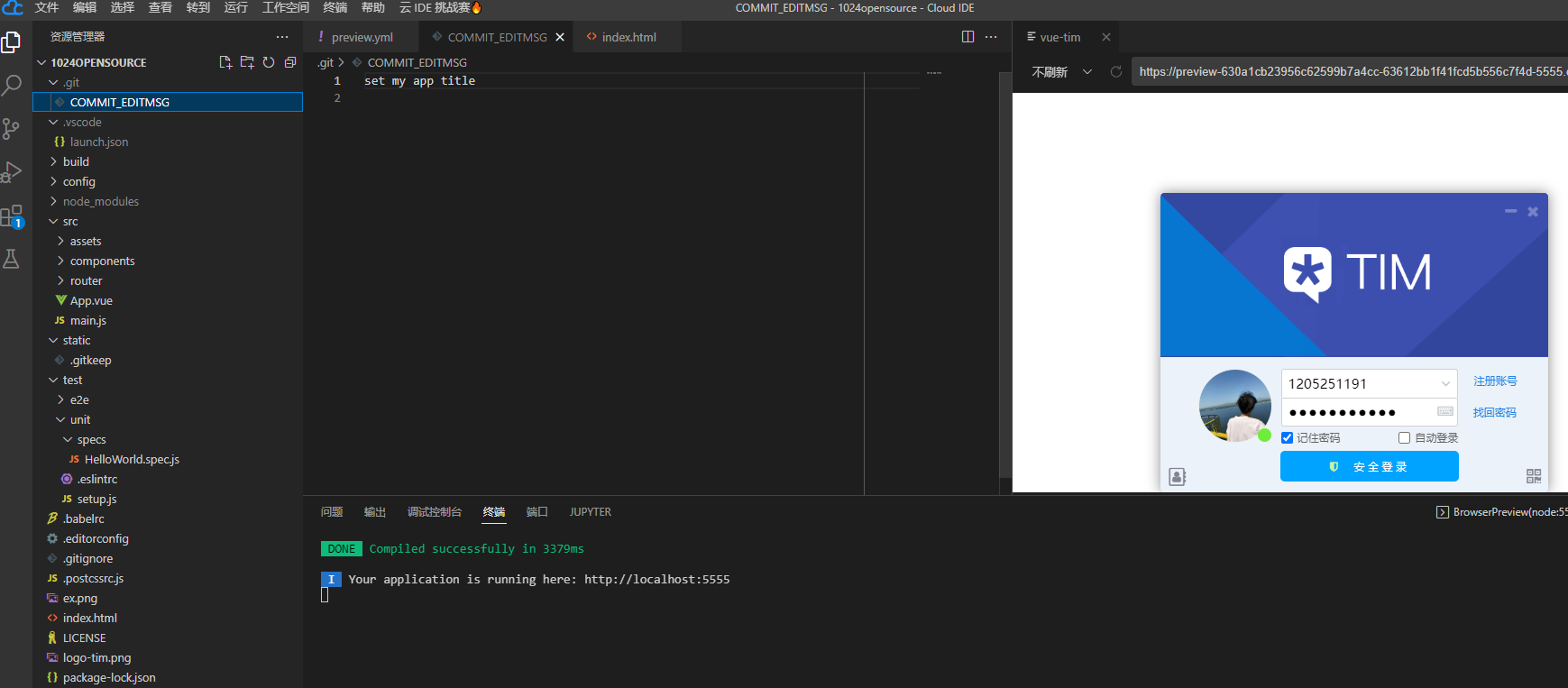The image size is (1568, 688).
Task: Switch to the 问题 panel tab
Action: [x=332, y=512]
